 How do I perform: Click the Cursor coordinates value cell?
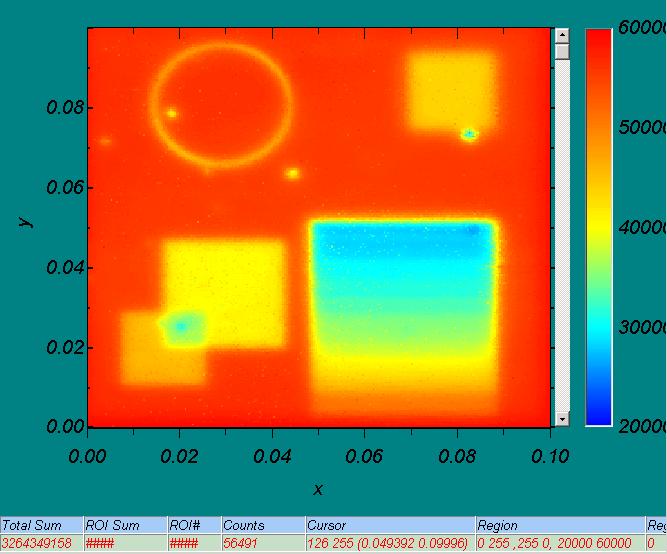pyautogui.click(x=389, y=543)
